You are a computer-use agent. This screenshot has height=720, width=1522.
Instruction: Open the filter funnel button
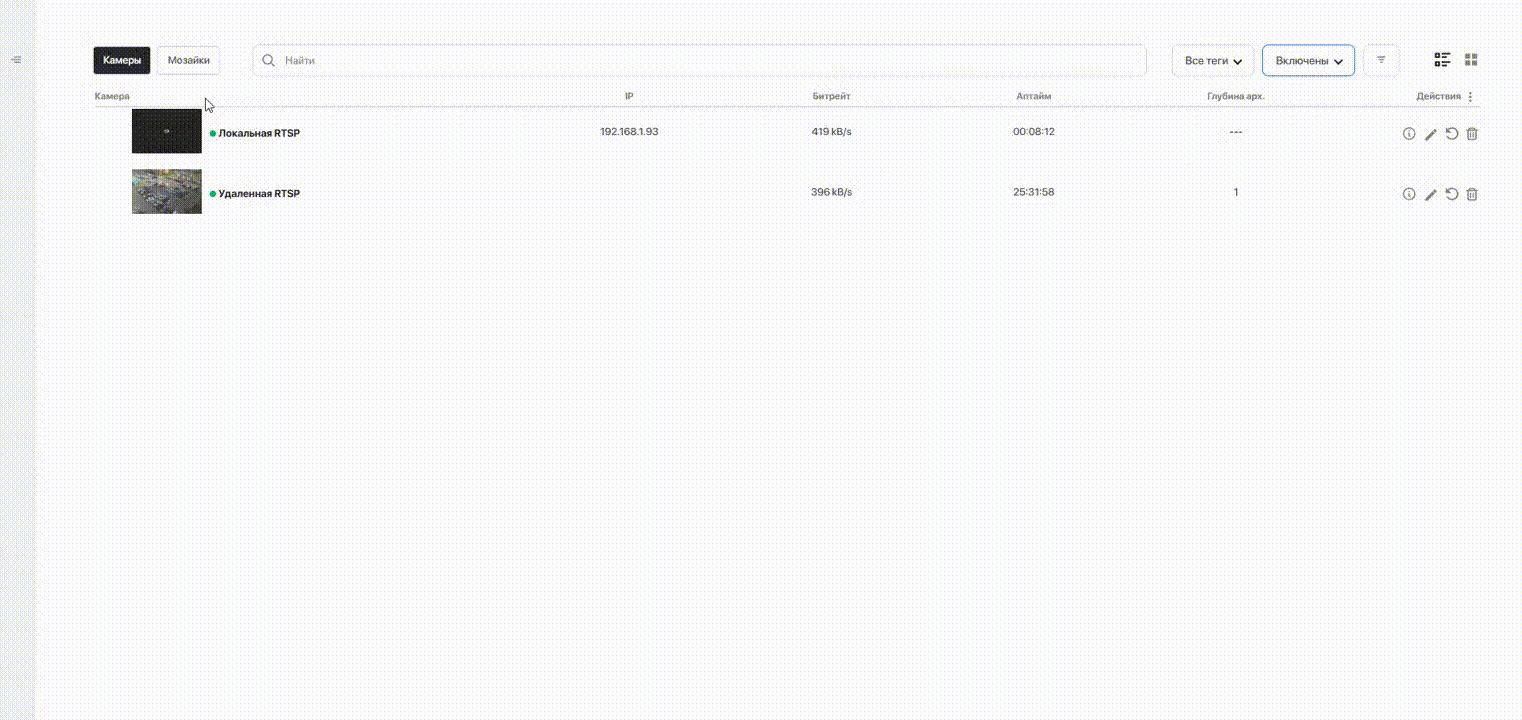(x=1381, y=60)
